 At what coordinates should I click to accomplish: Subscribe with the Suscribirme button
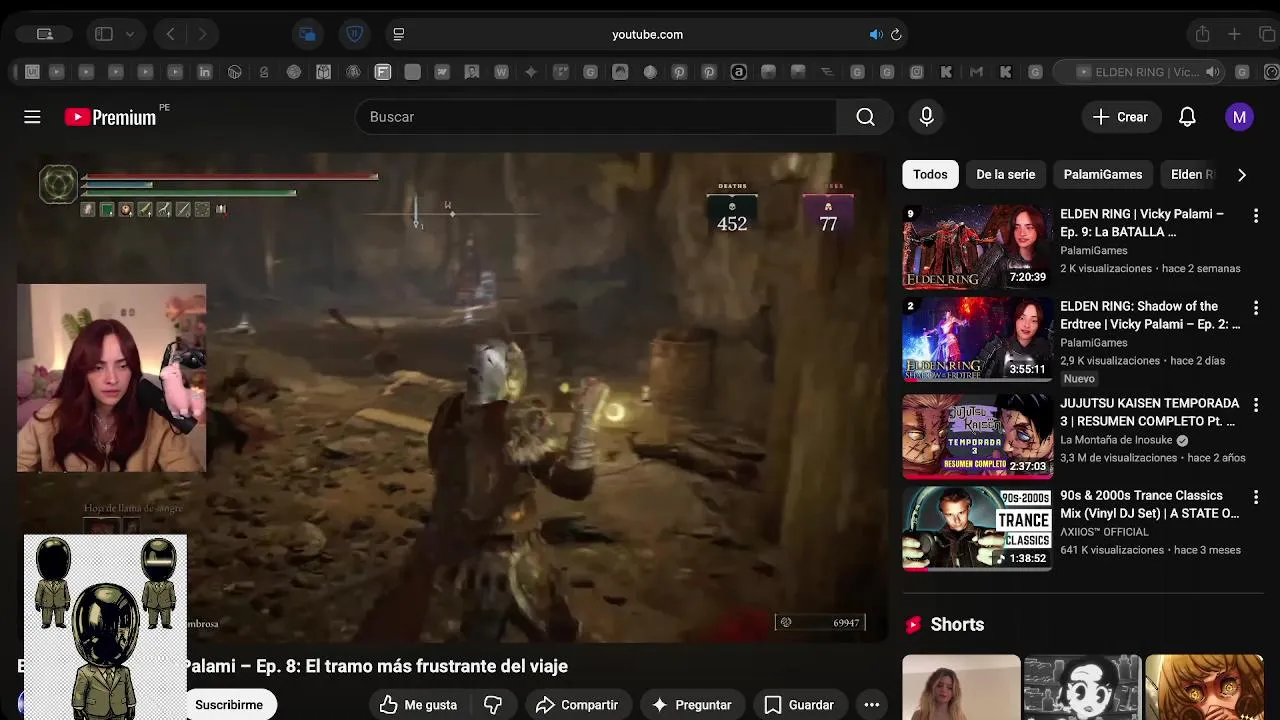229,705
